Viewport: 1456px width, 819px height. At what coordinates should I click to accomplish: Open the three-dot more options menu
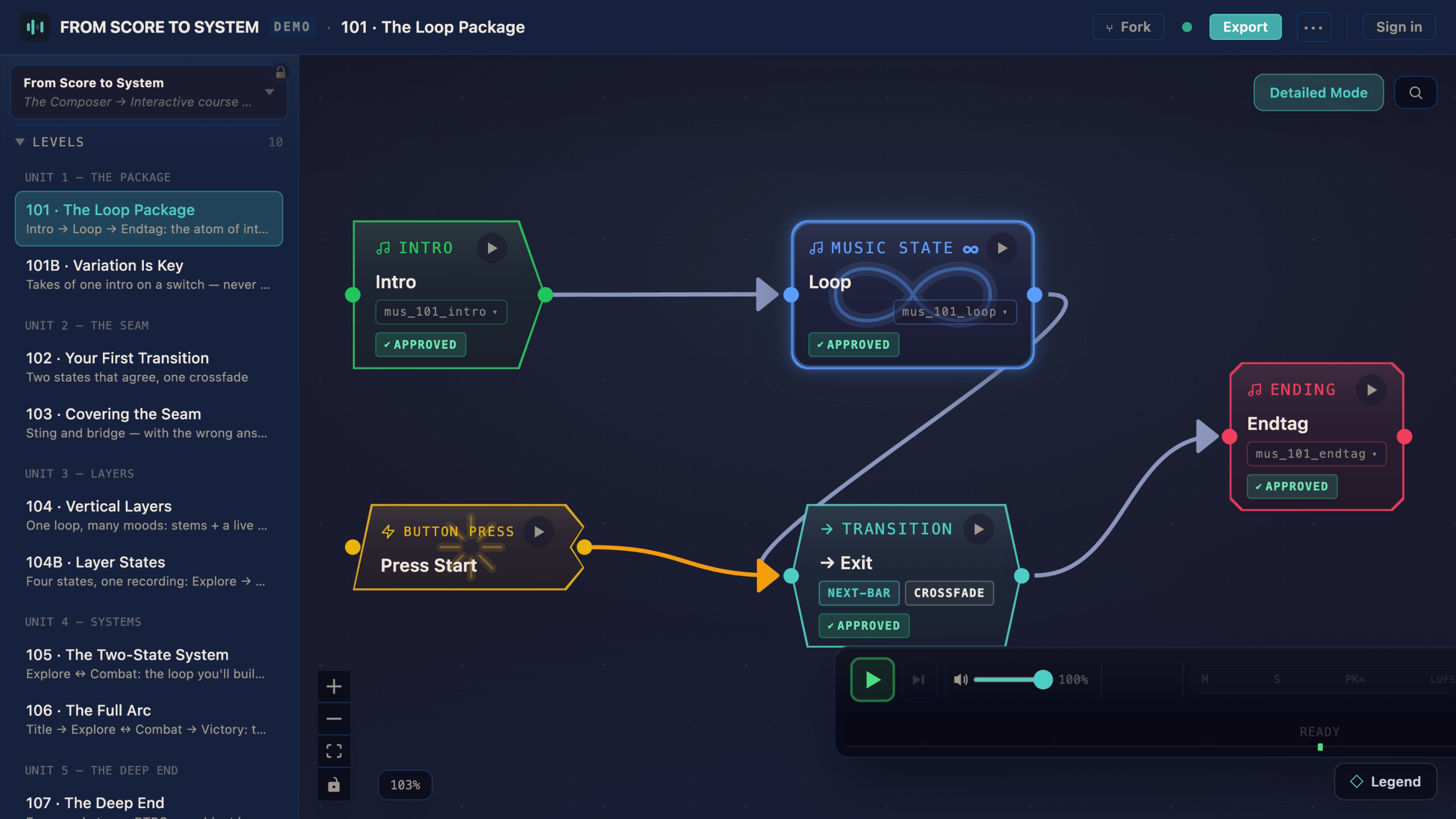click(1313, 27)
